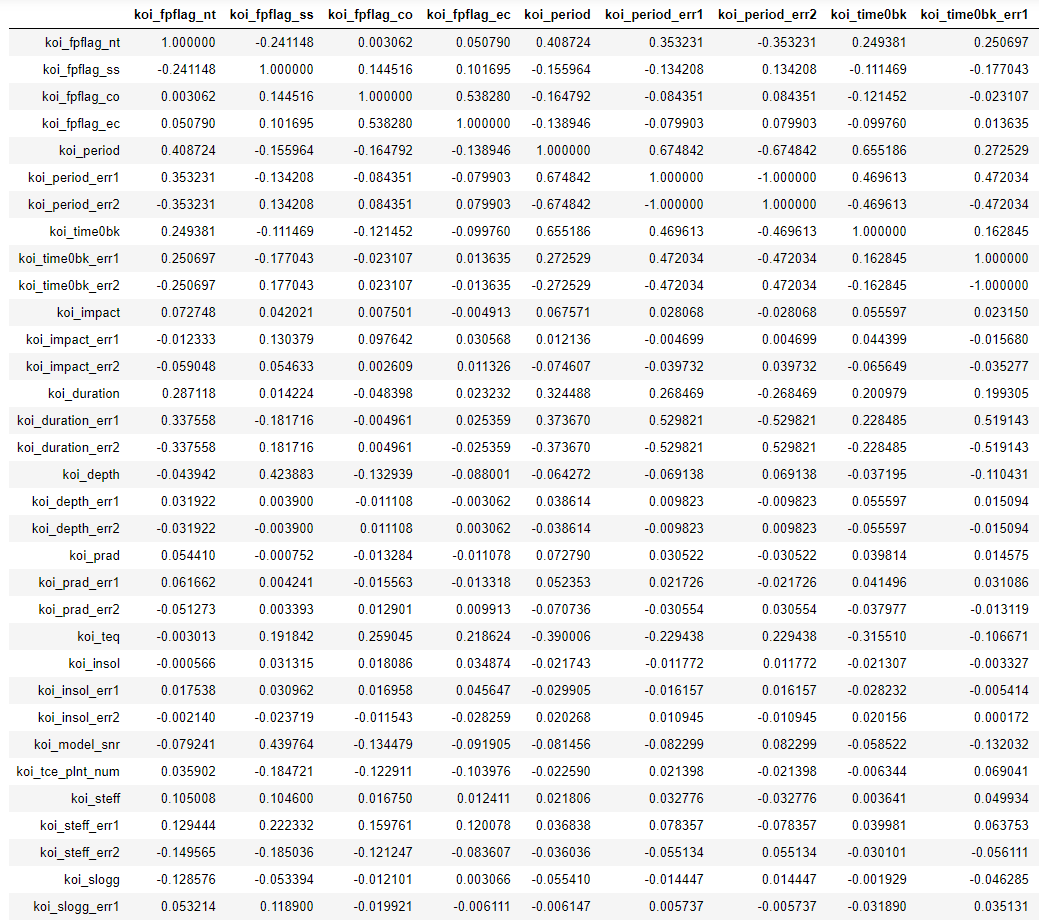Click cell 0.423883 in the koi_depth row

point(286,475)
